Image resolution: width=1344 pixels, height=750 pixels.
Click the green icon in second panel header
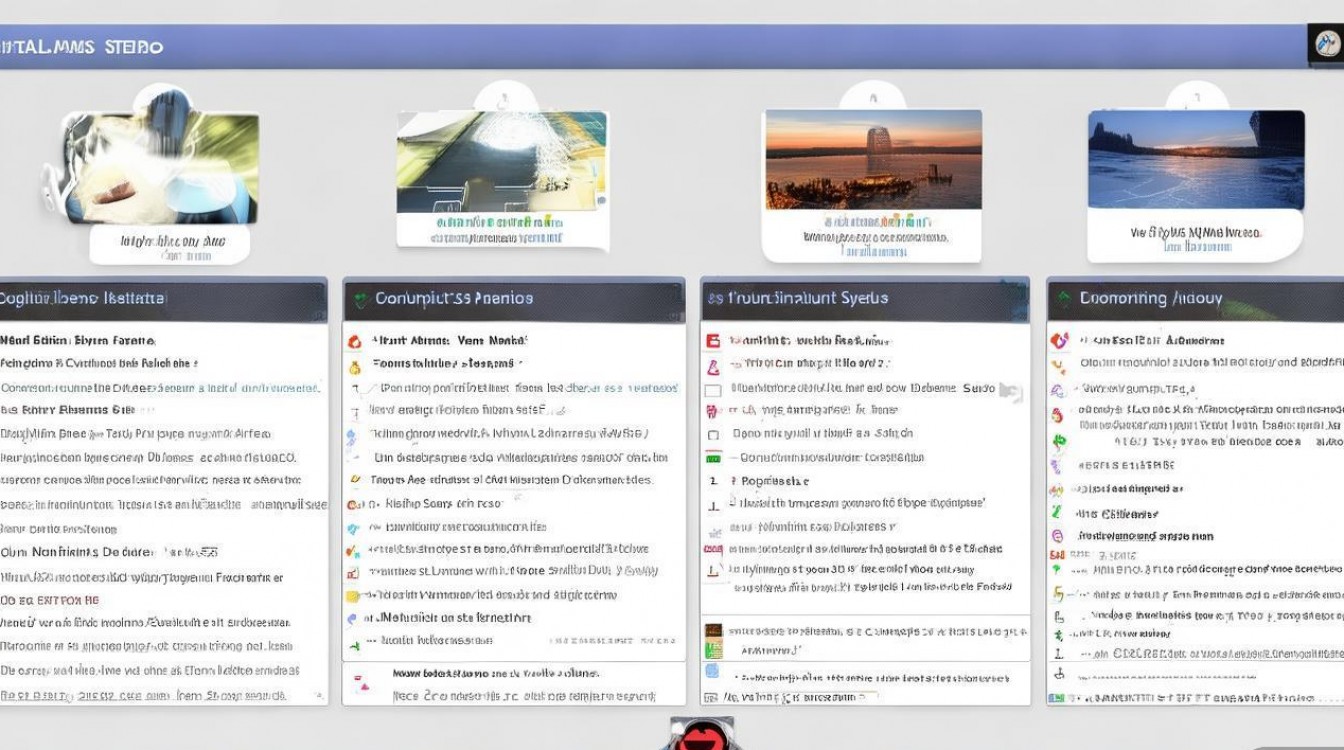coord(359,299)
